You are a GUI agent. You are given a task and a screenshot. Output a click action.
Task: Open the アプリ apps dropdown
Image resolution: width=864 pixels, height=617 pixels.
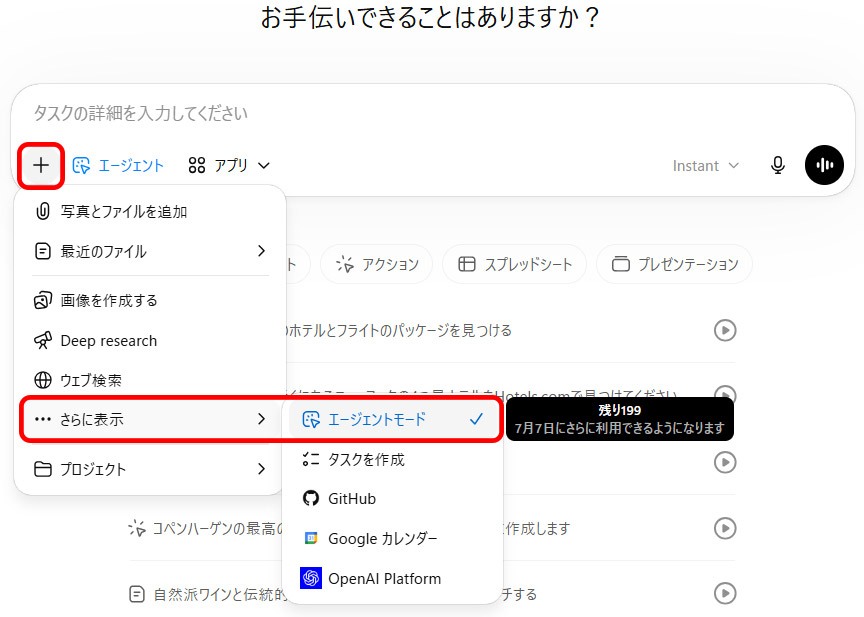[229, 165]
